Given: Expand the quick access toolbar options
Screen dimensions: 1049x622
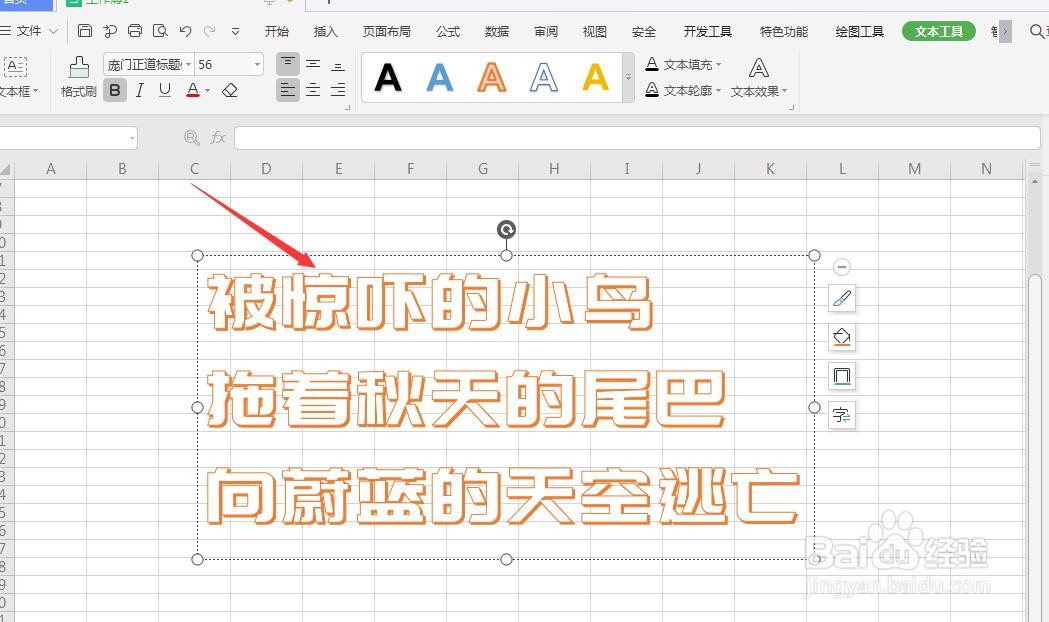Looking at the screenshot, I should pos(235,31).
